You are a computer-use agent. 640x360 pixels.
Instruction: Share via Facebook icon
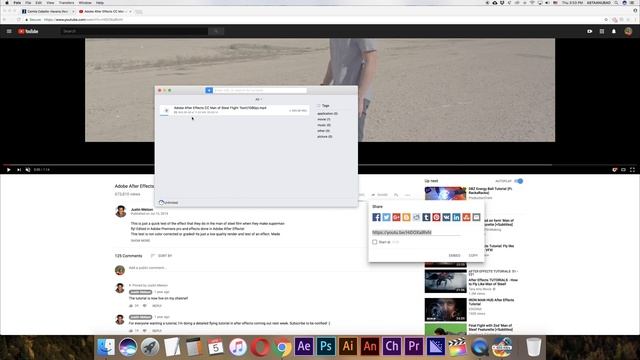click(x=376, y=217)
